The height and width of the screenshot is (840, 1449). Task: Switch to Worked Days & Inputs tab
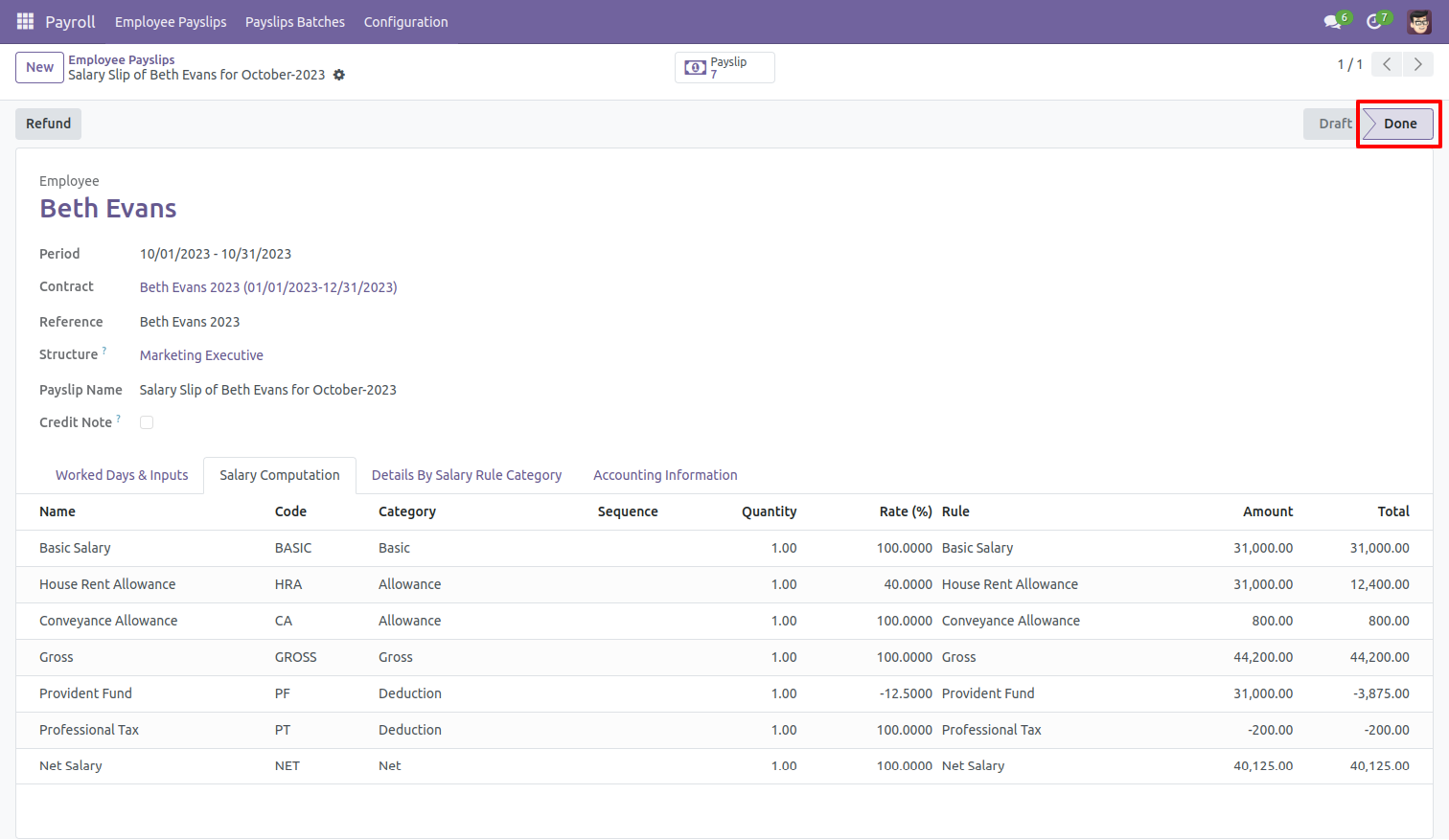point(122,475)
